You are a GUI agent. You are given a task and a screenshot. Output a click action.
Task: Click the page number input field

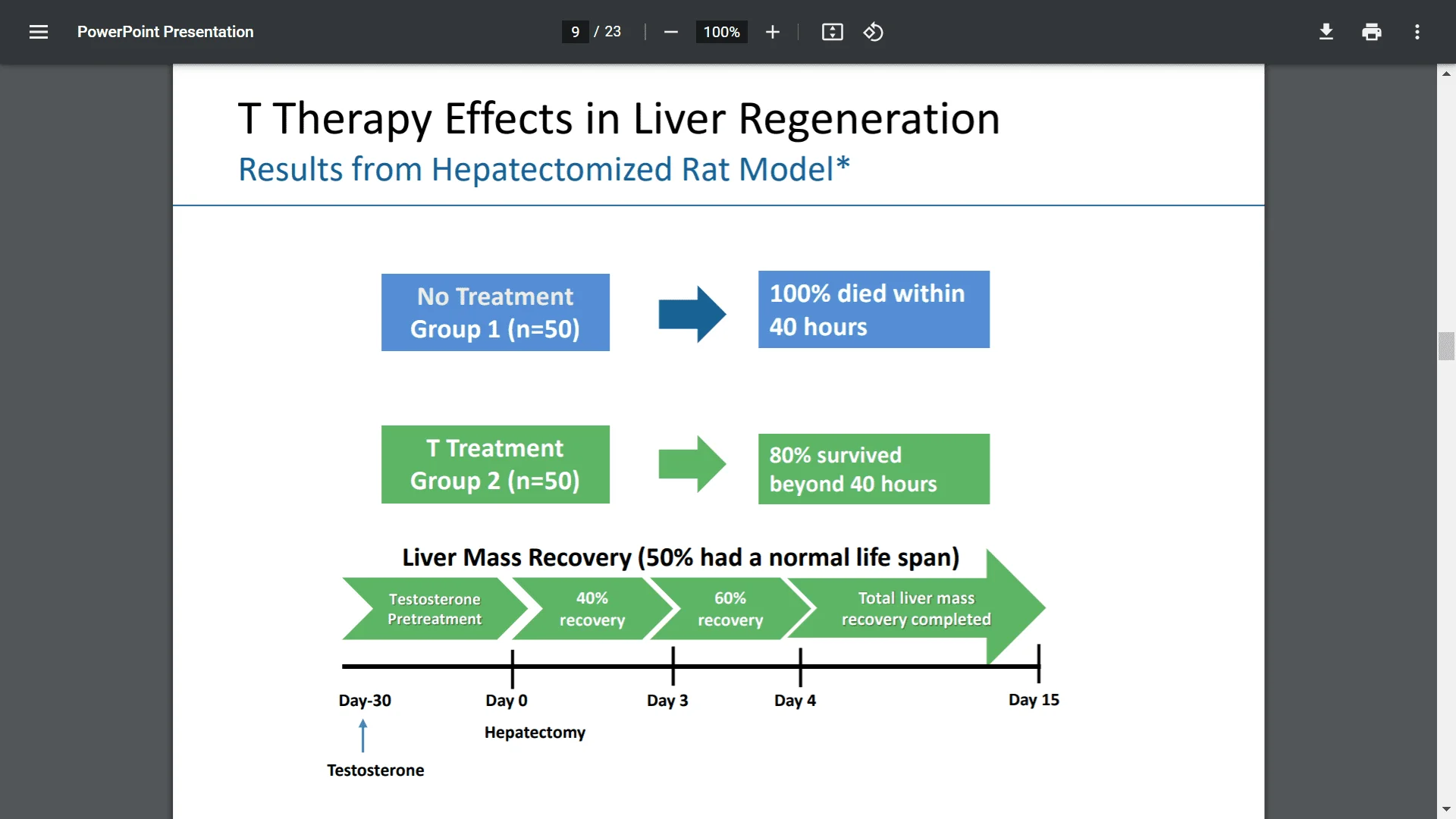point(575,32)
